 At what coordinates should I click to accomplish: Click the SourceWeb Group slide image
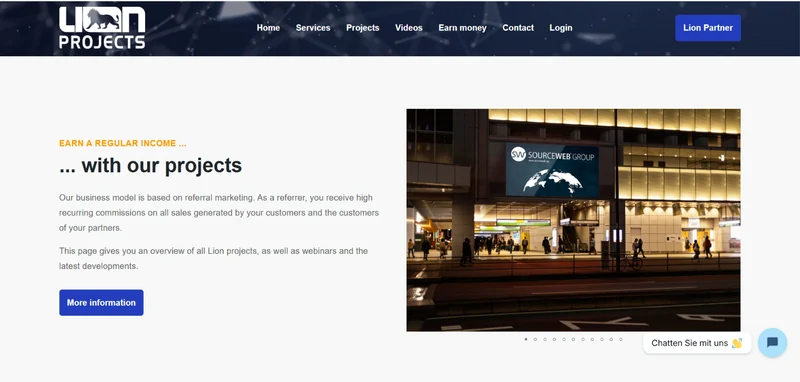[x=573, y=220]
